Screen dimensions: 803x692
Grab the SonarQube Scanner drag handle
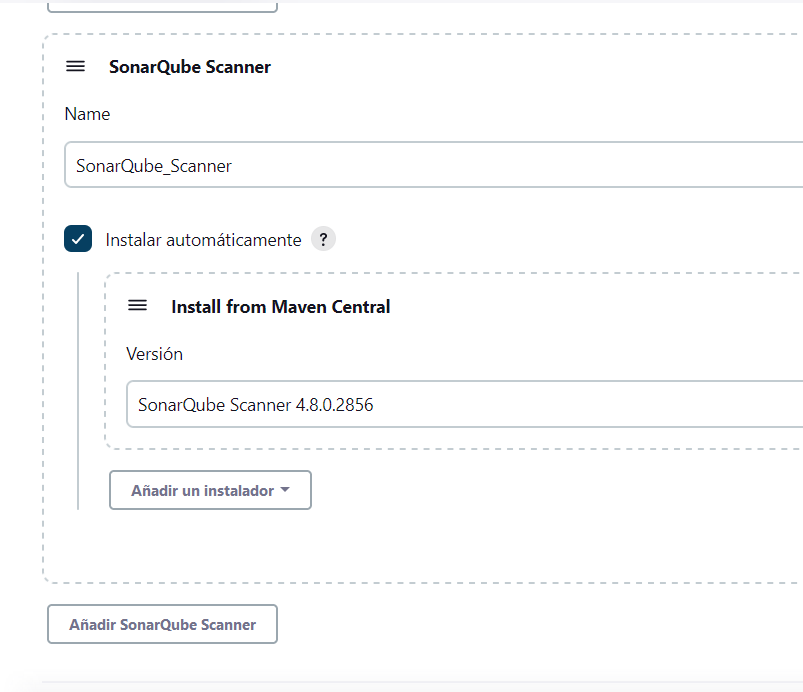coord(75,67)
